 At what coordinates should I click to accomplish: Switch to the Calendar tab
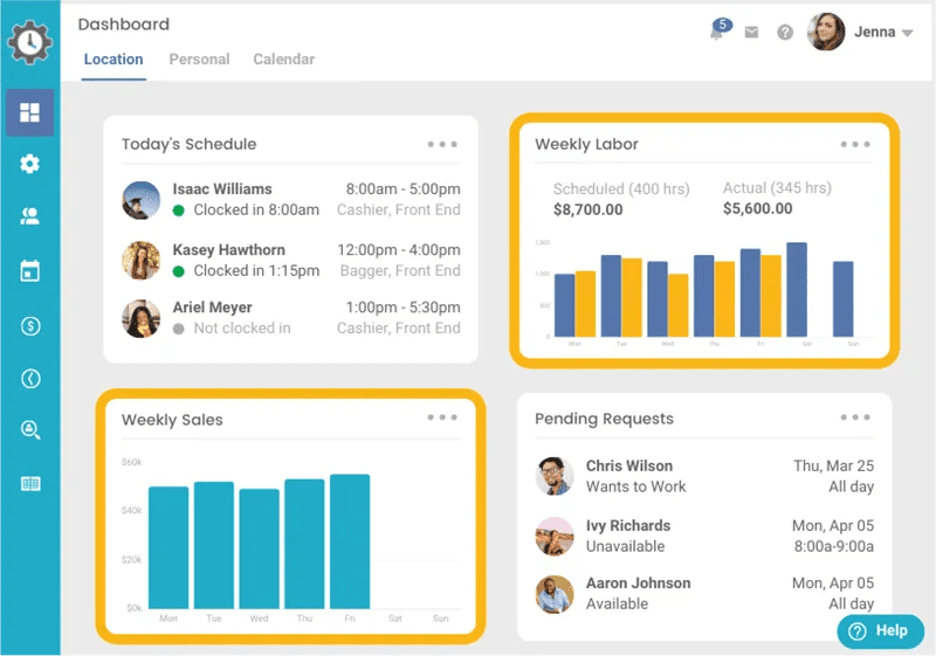click(x=283, y=60)
